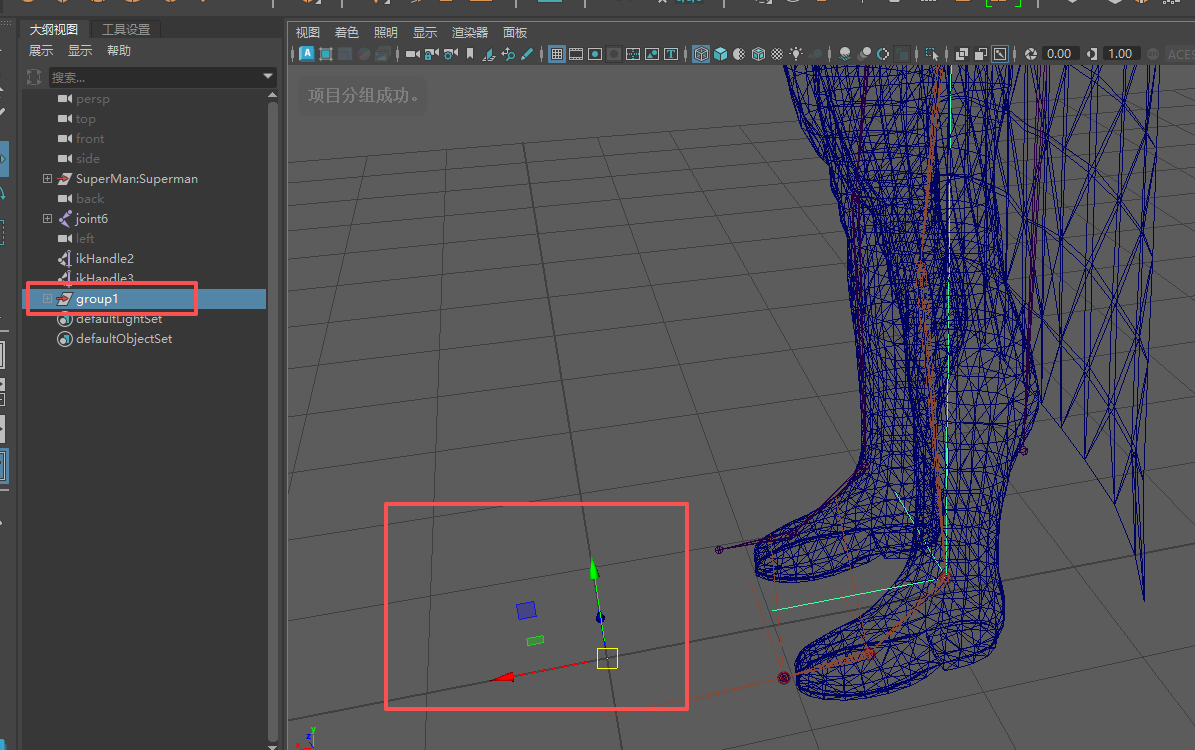Toggle the Safe Title 'T' icon

point(671,54)
